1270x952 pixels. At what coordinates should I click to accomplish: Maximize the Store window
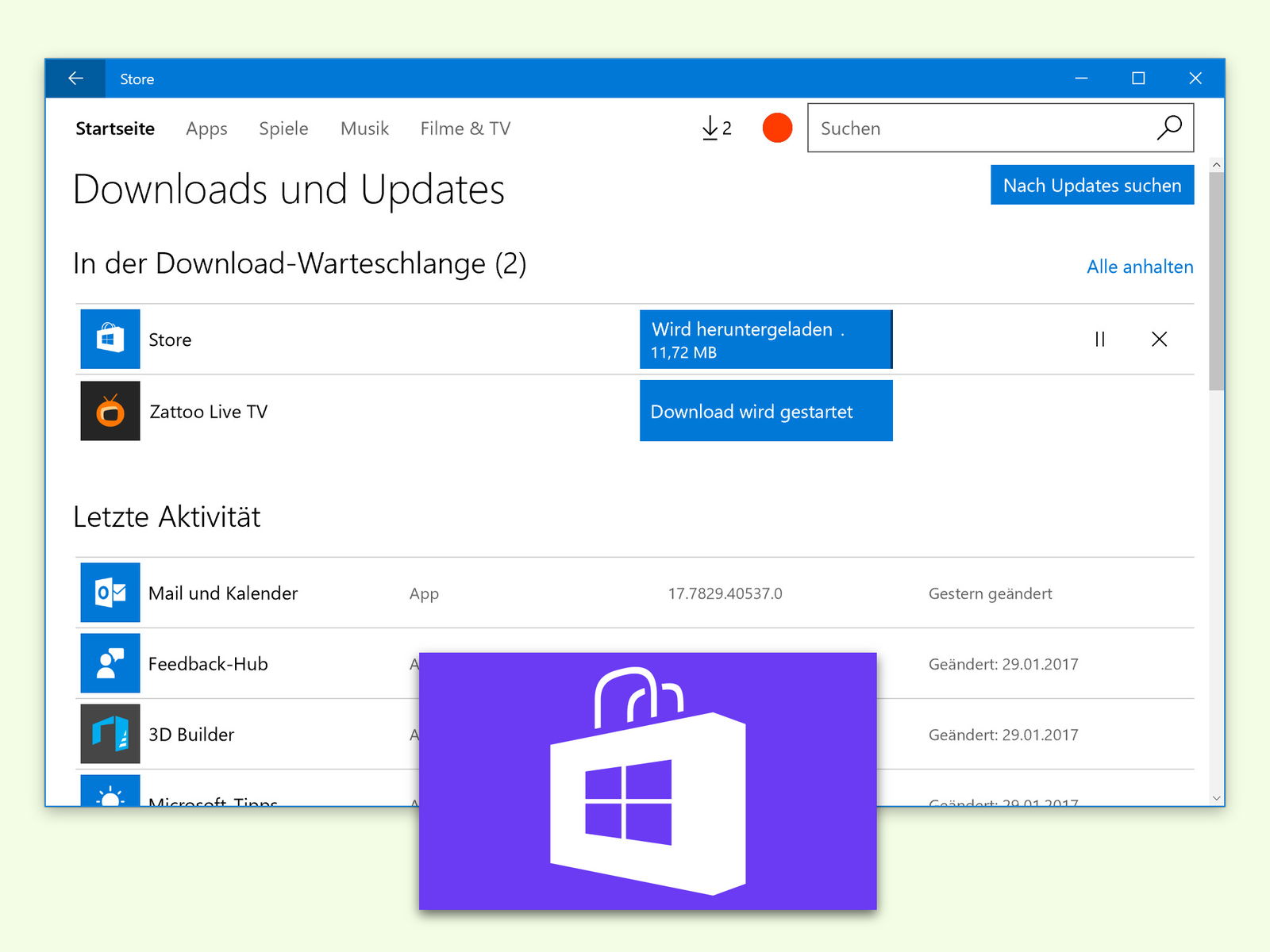1138,79
